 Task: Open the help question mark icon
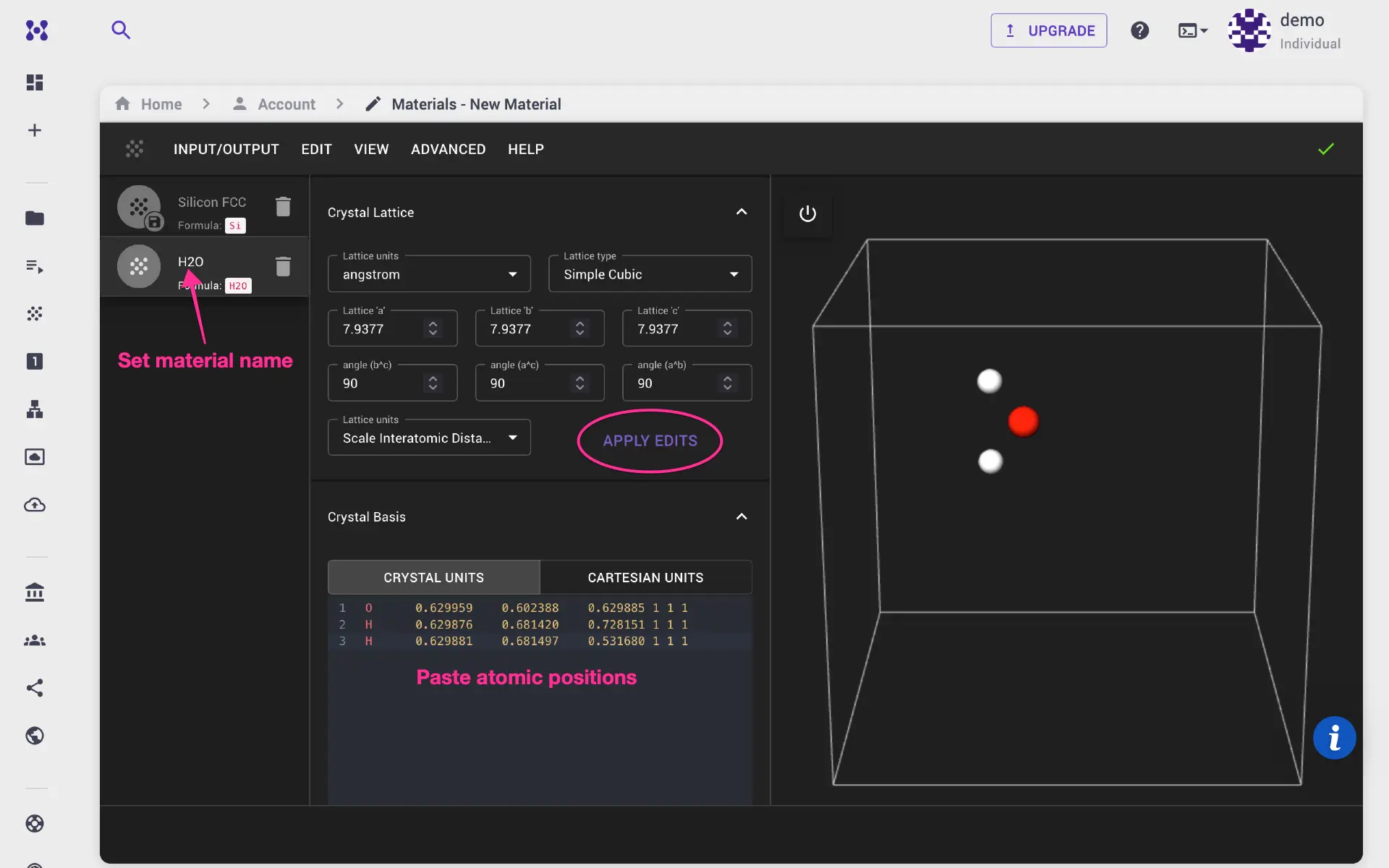coord(1139,30)
